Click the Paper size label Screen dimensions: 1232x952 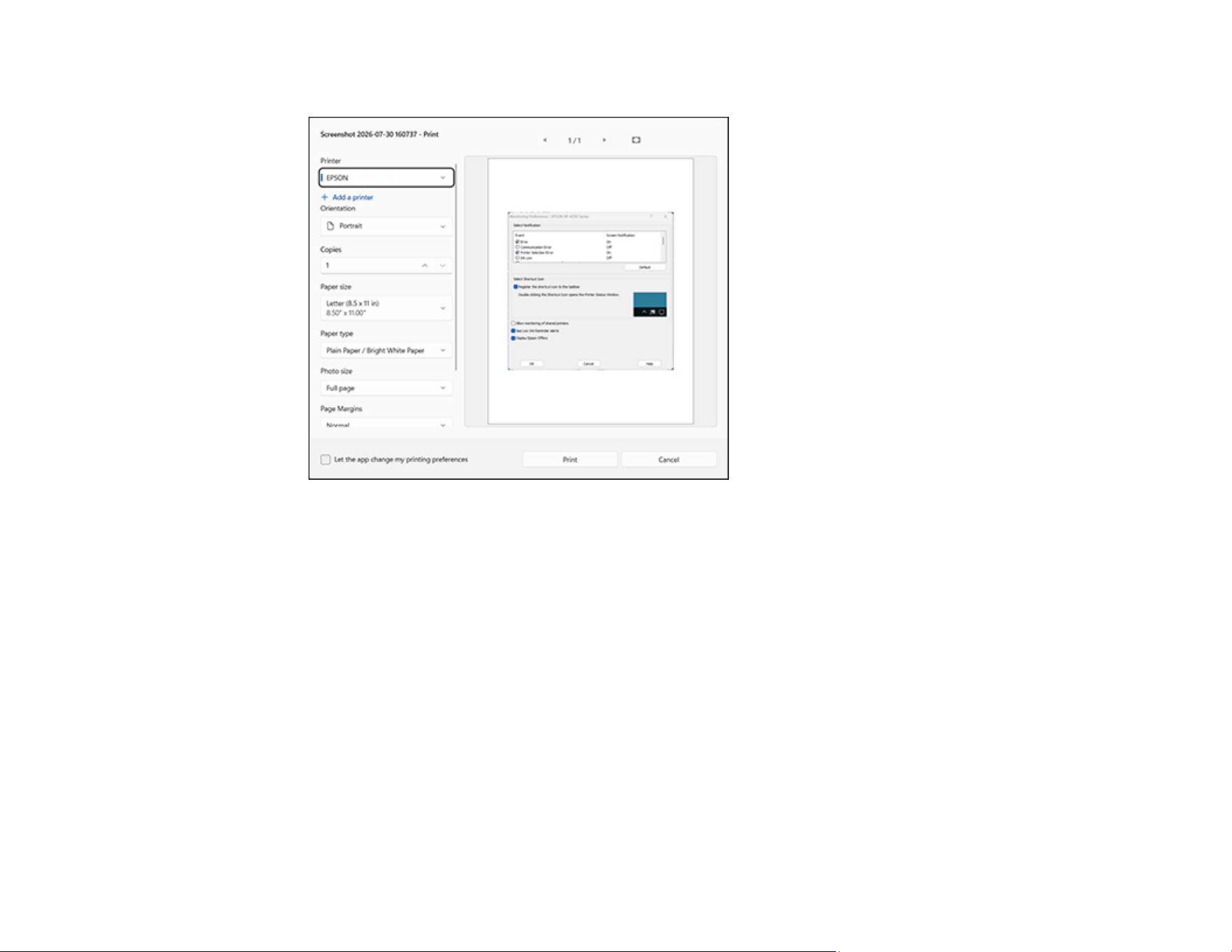pos(336,287)
